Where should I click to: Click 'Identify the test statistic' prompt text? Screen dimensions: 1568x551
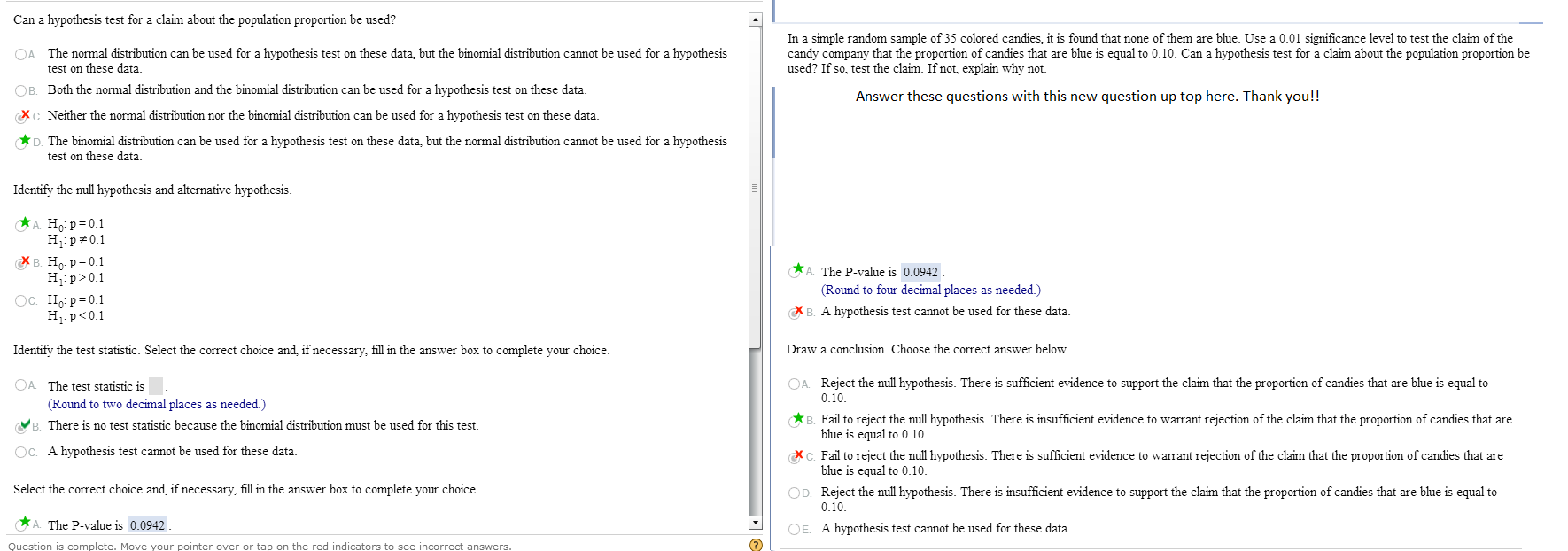[311, 350]
